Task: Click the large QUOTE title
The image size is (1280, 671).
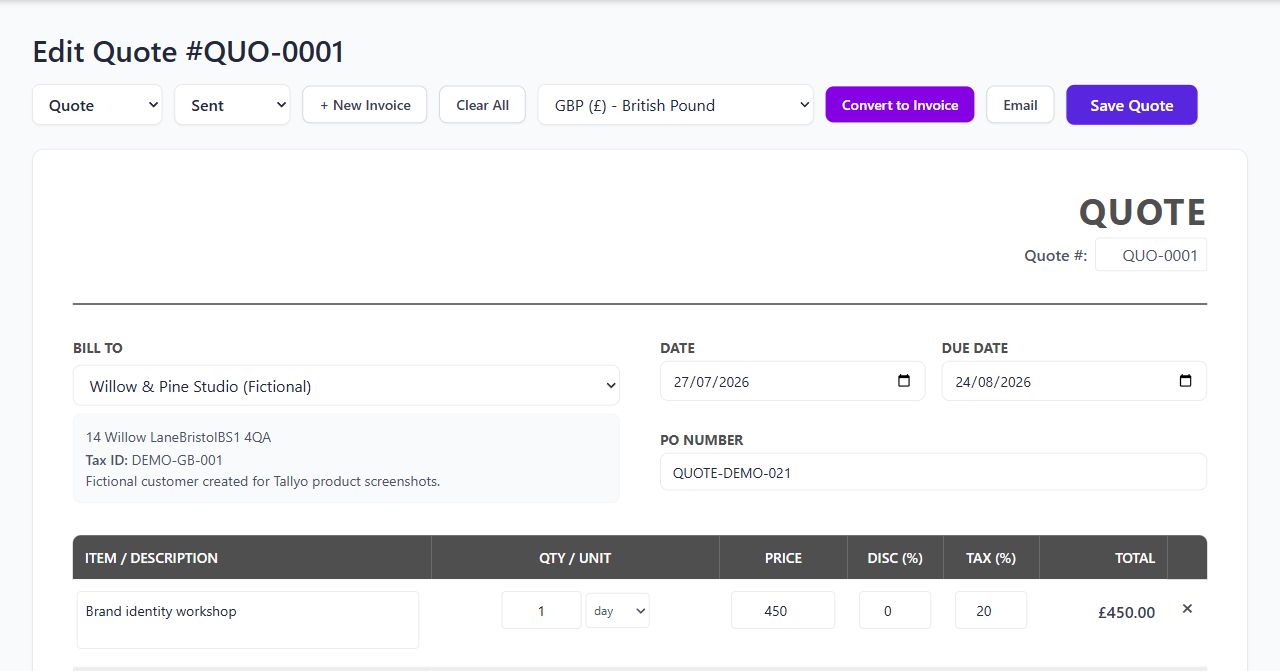Action: [x=1142, y=212]
